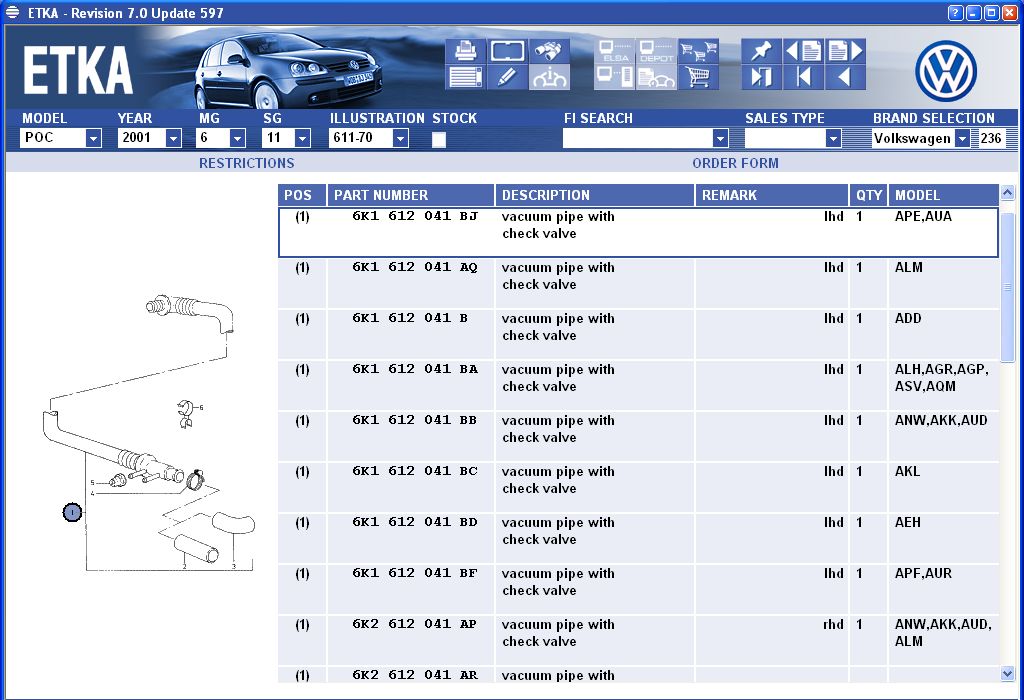This screenshot has height=700, width=1024.
Task: Go to the next page document icon
Action: (x=845, y=50)
